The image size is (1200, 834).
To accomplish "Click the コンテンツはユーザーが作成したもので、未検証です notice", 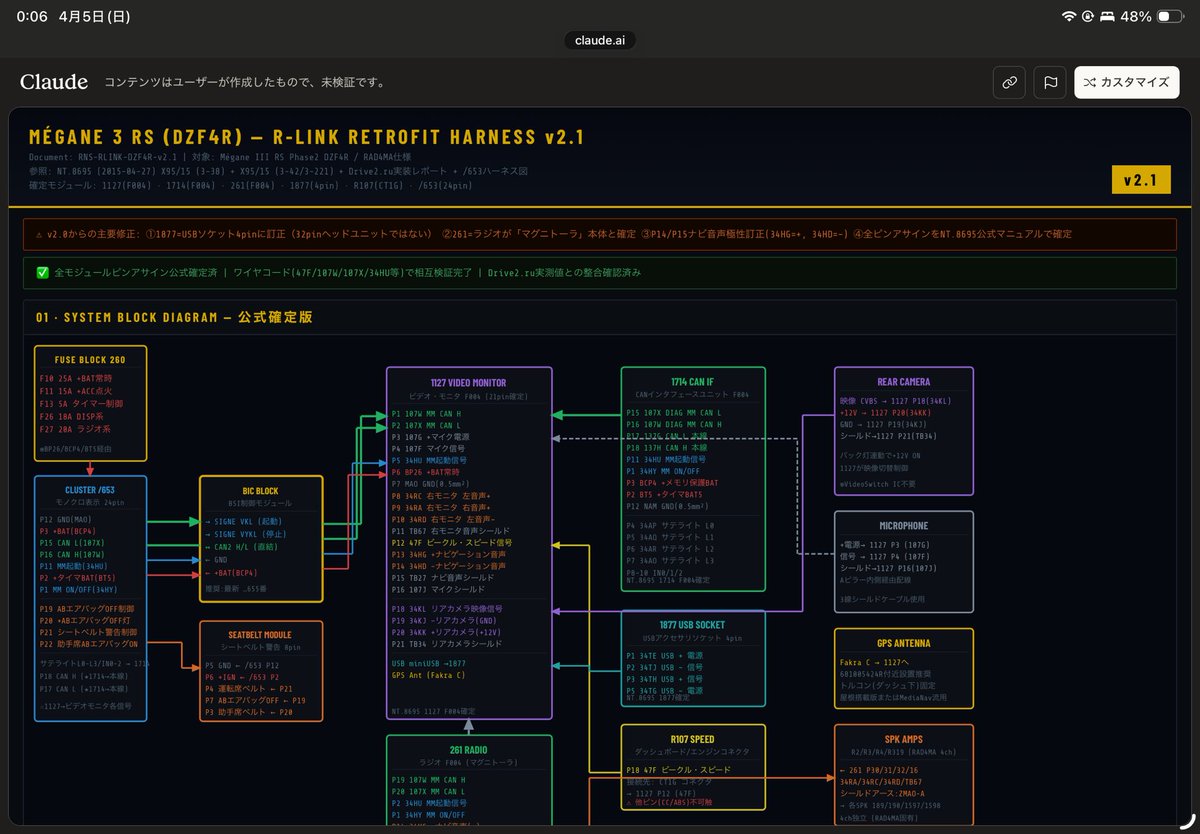I will pyautogui.click(x=246, y=82).
